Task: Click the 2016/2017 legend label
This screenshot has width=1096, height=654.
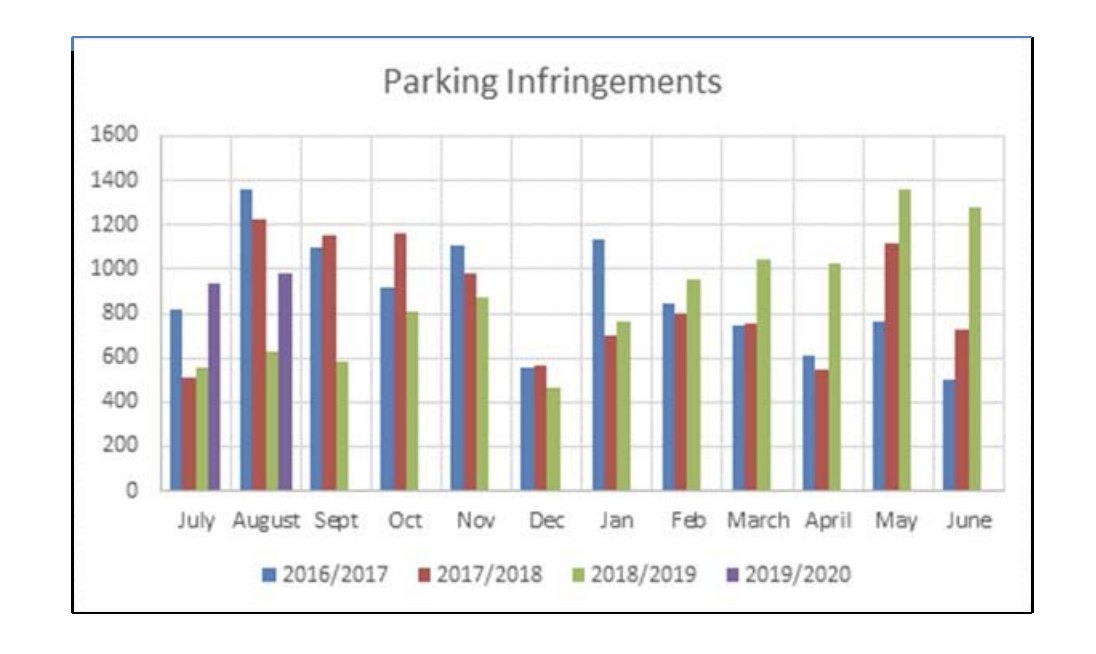Action: 336,574
